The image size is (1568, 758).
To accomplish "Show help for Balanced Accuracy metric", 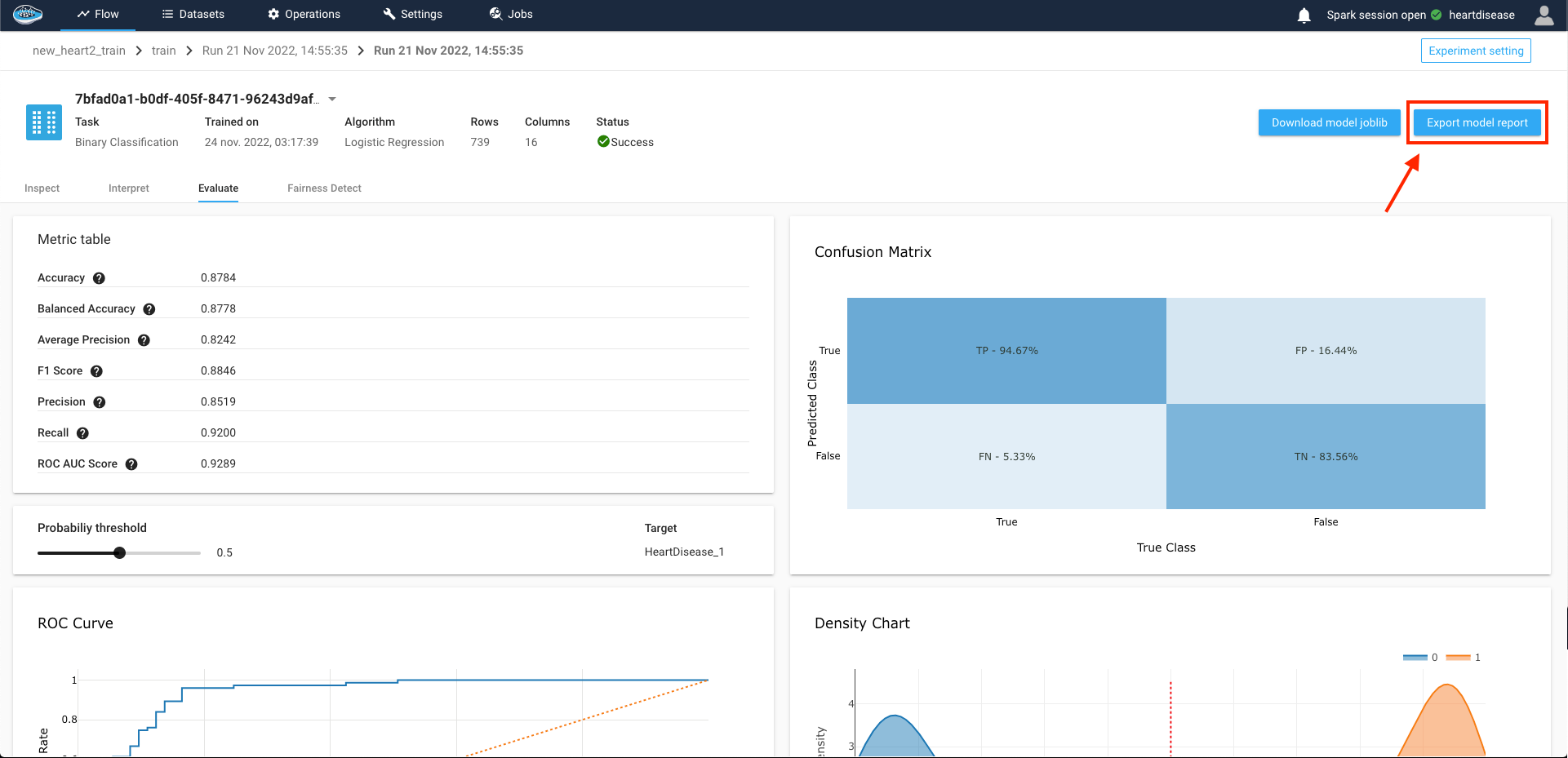I will click(x=149, y=309).
